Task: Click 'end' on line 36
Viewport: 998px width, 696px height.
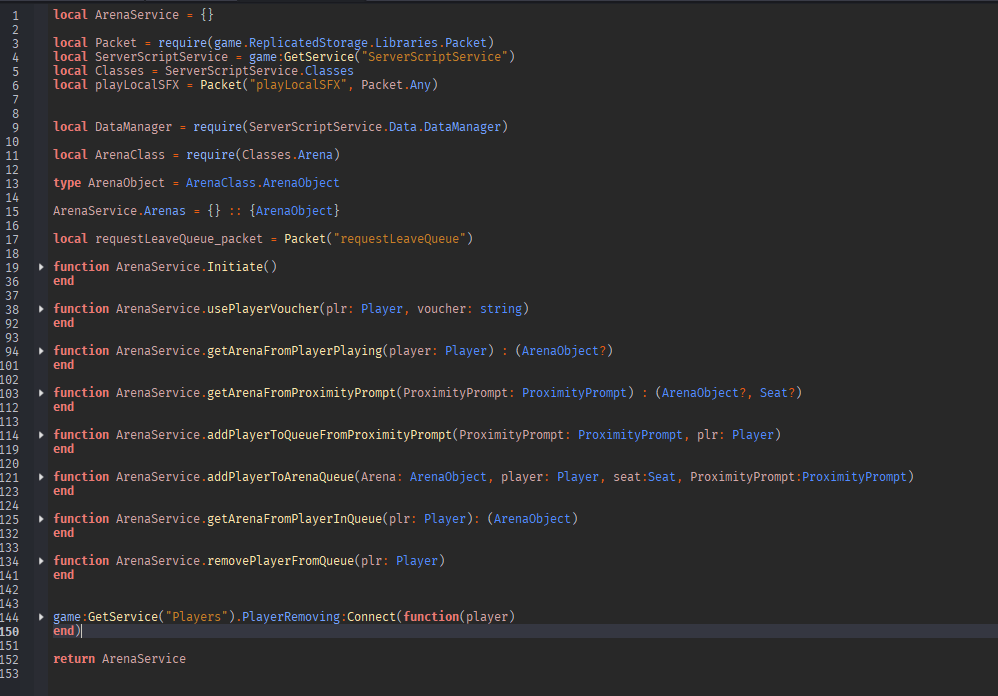Action: click(64, 281)
